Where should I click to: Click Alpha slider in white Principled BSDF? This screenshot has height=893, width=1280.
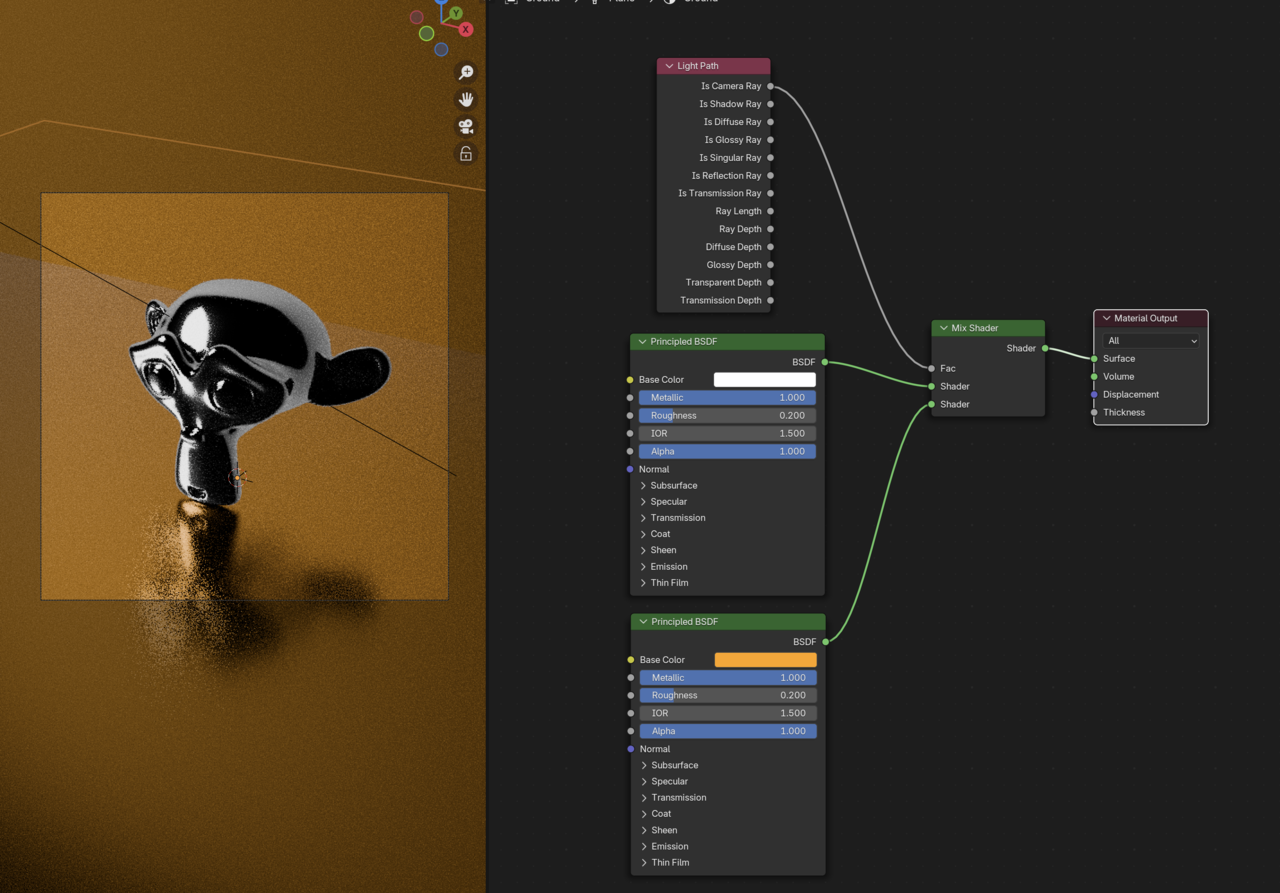(727, 452)
